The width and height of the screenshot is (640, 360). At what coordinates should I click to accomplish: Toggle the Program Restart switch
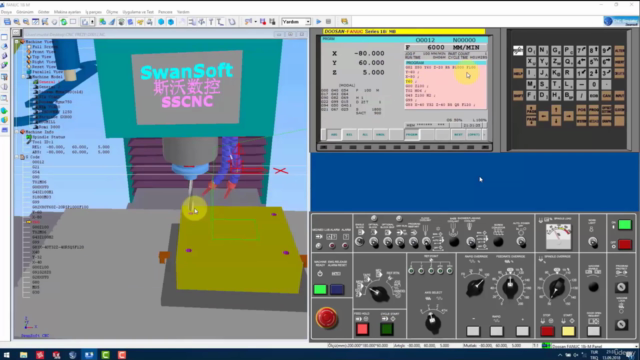(413, 241)
